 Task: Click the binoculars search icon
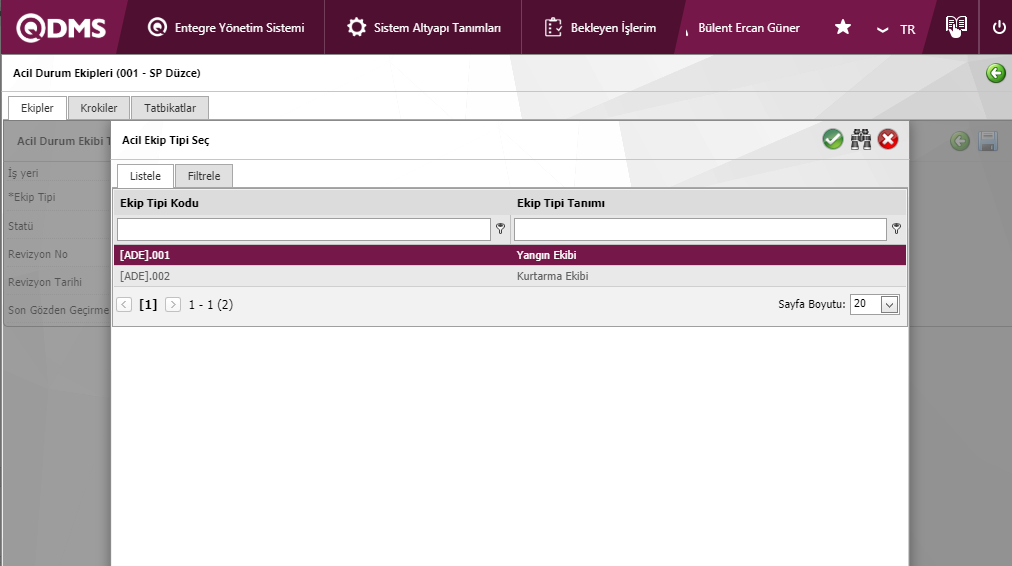coord(860,139)
